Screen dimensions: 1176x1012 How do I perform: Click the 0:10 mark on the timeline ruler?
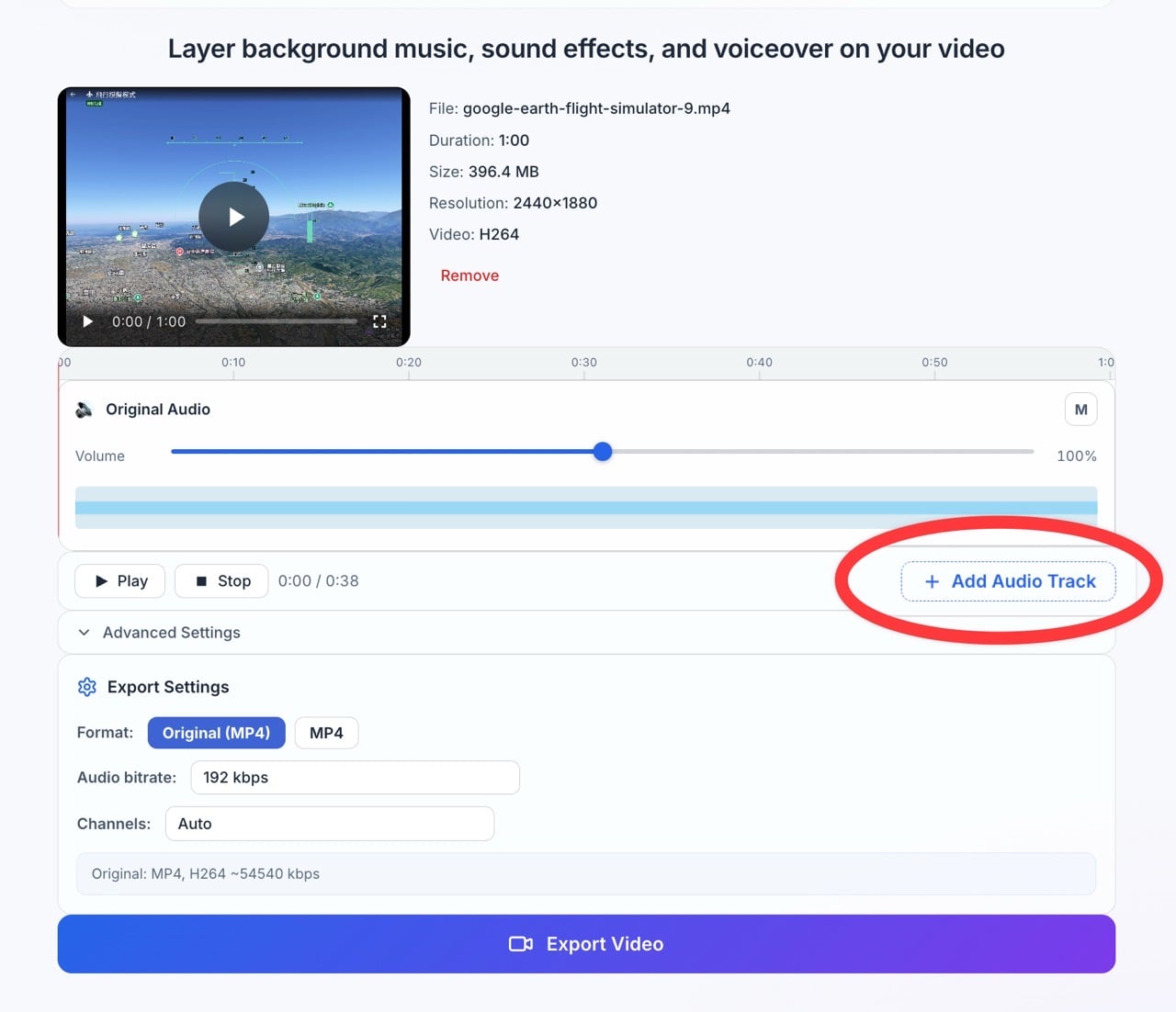tap(233, 363)
